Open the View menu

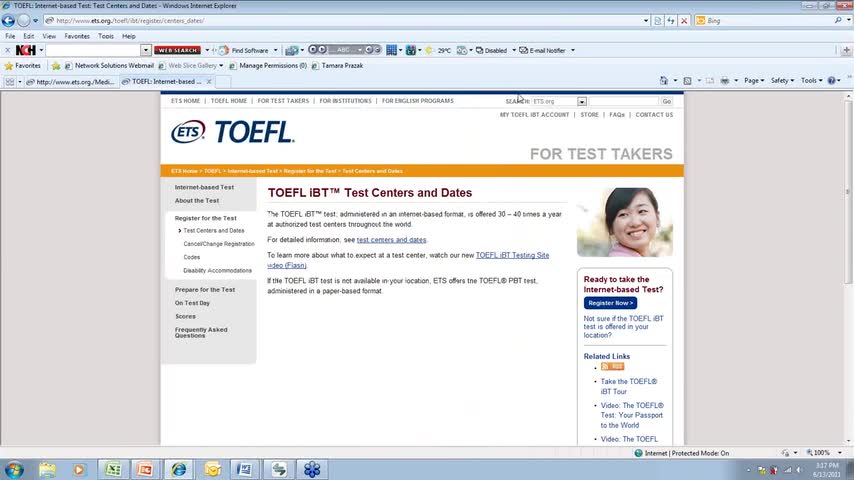[49, 36]
